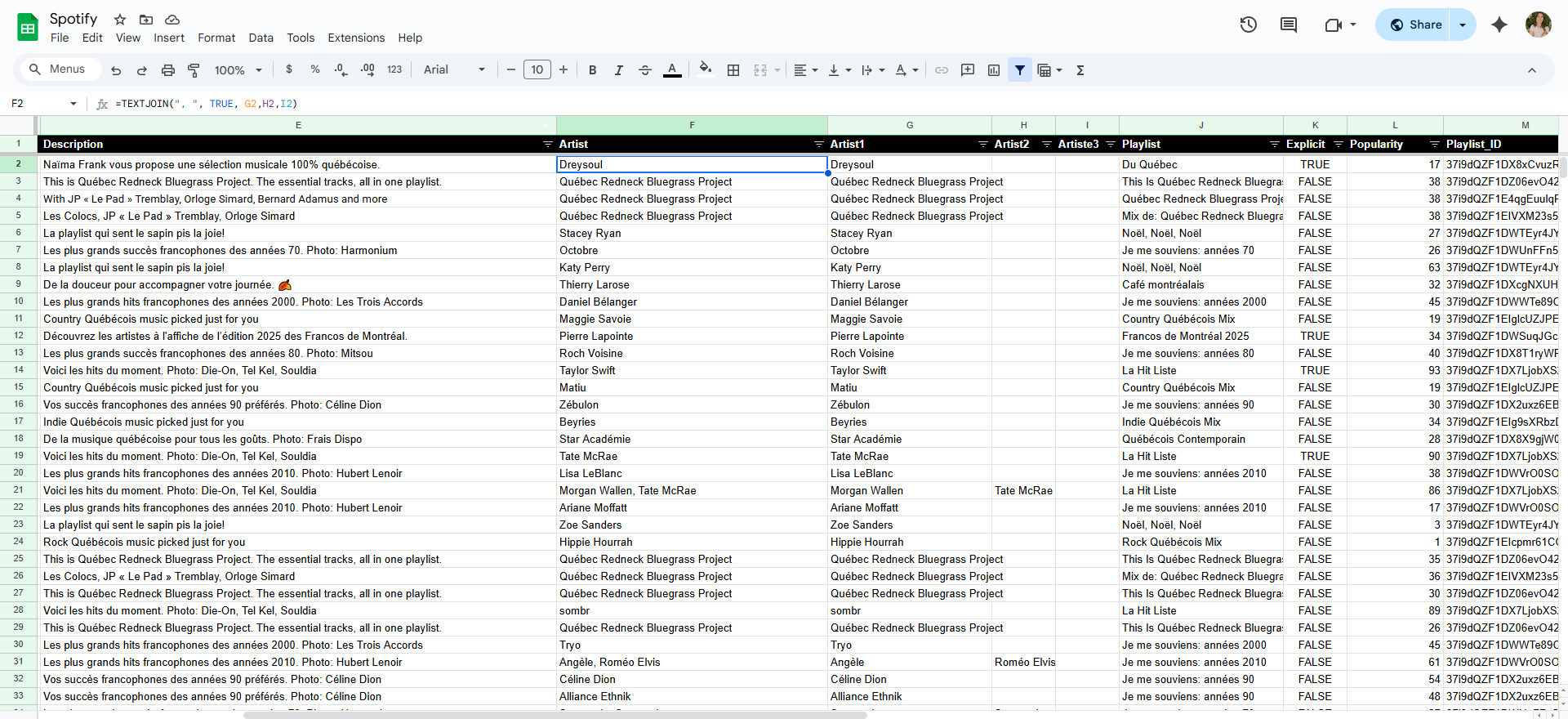The height and width of the screenshot is (719, 1568).
Task: Toggle the filter on the sheet
Action: pyautogui.click(x=1020, y=70)
